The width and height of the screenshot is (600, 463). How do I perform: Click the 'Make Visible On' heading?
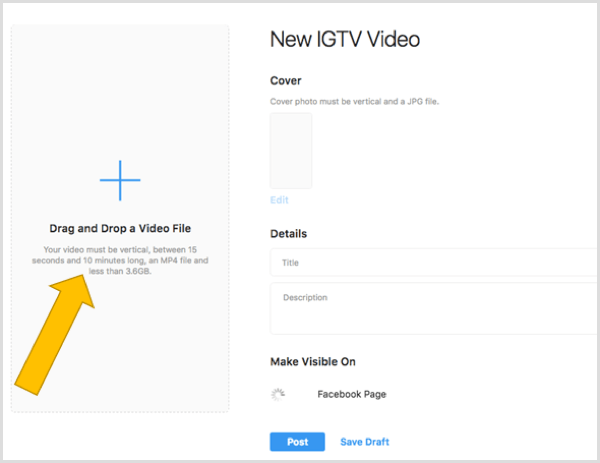(x=313, y=362)
